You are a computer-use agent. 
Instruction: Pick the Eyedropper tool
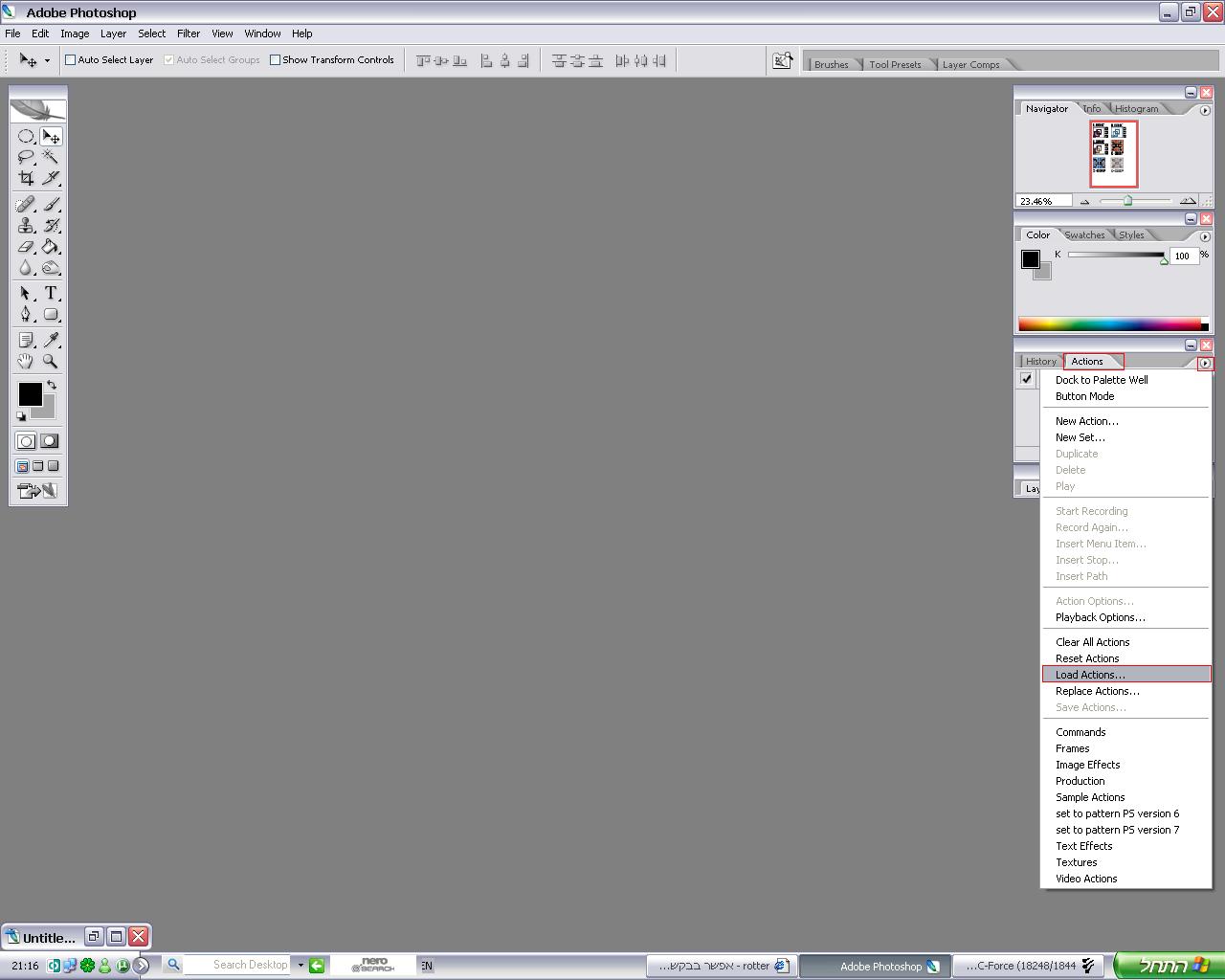point(51,340)
